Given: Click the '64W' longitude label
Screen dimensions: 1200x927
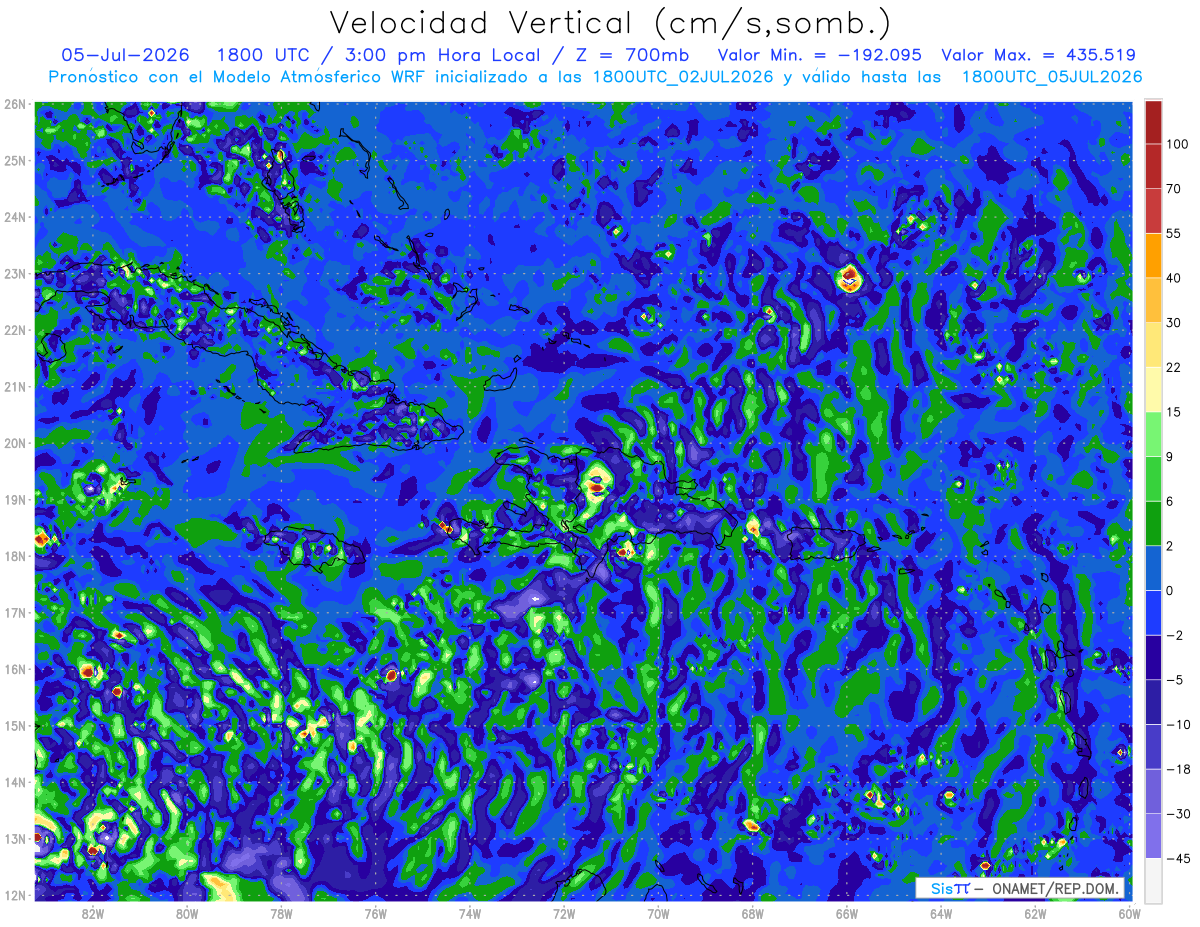Looking at the screenshot, I should (x=941, y=914).
